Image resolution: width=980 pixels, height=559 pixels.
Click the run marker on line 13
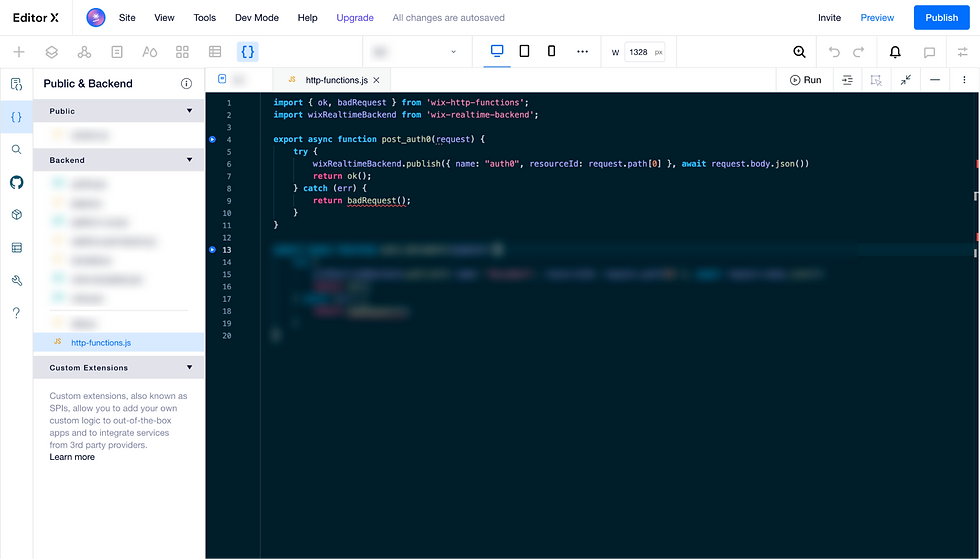point(212,249)
